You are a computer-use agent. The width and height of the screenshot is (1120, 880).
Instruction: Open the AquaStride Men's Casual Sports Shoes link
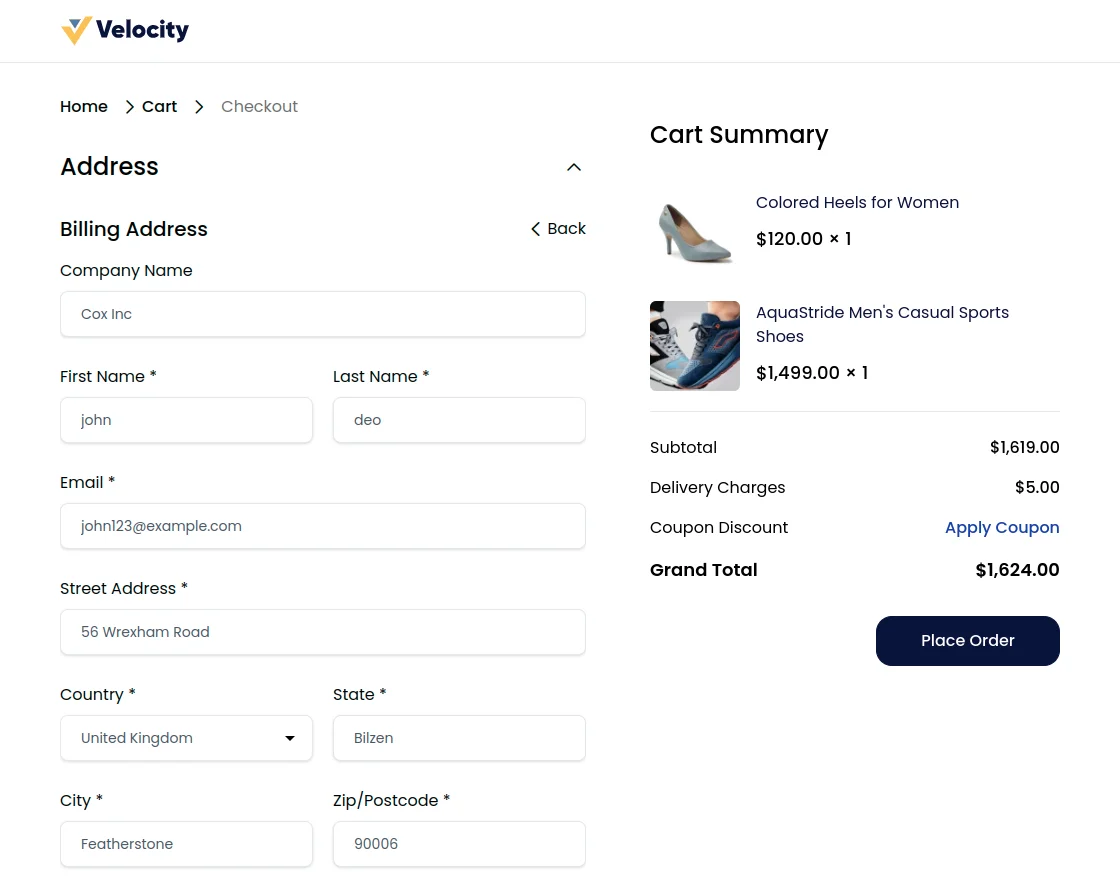click(882, 324)
